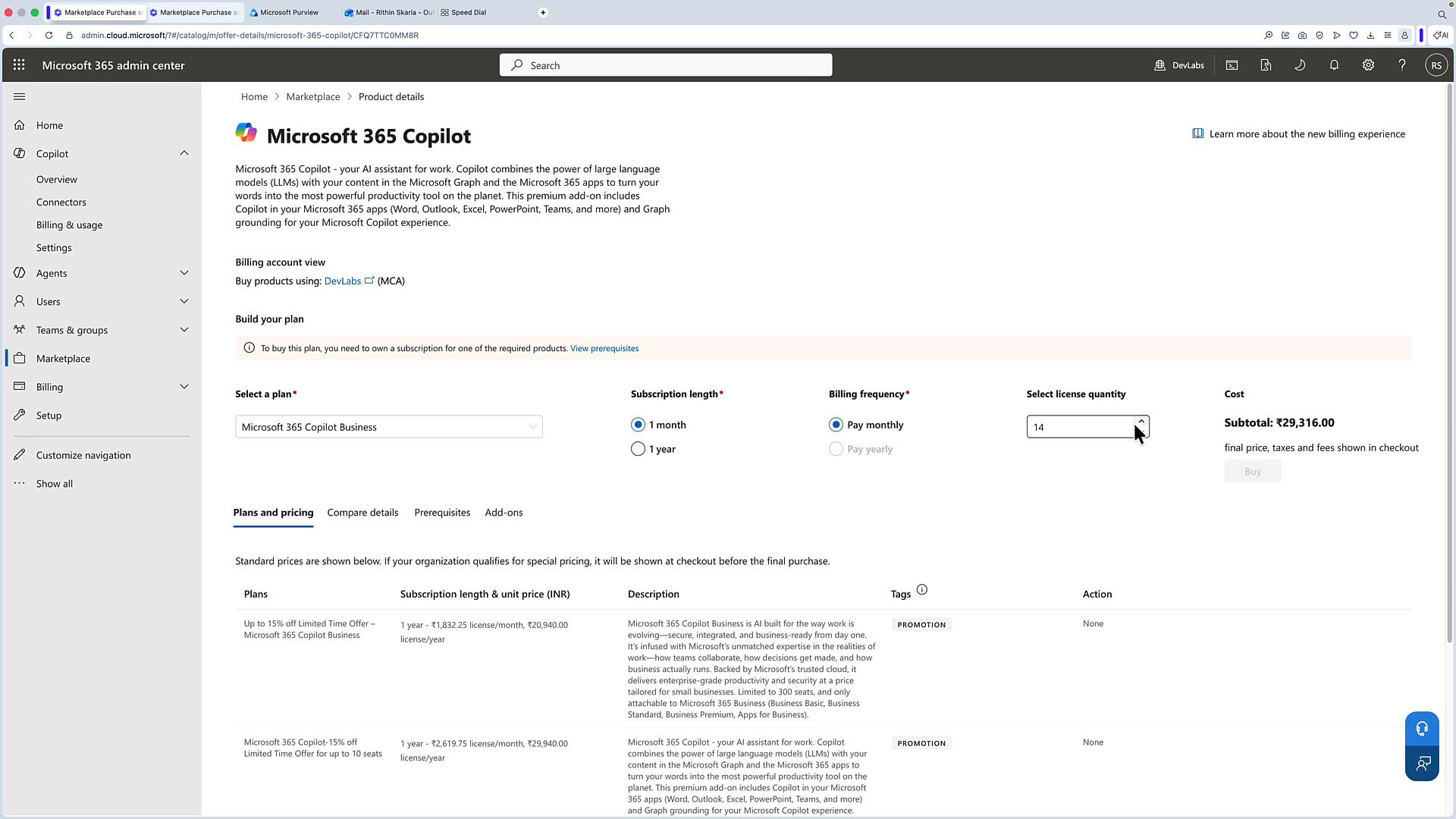Collapse the Copilot navigation section
Screen dimensions: 1456x819
coord(184,153)
